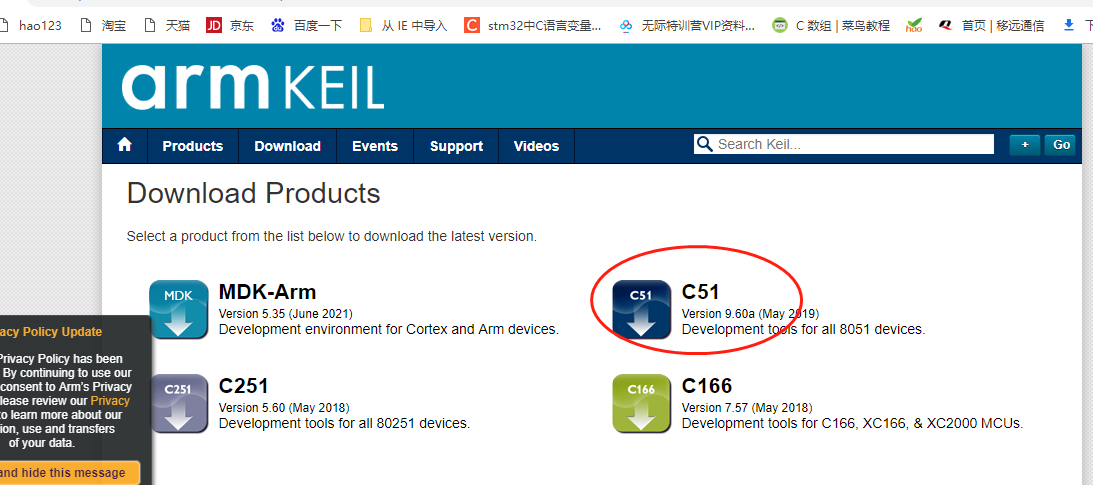Open the MDK-Arm download icon
The width and height of the screenshot is (1093, 485).
click(x=178, y=309)
